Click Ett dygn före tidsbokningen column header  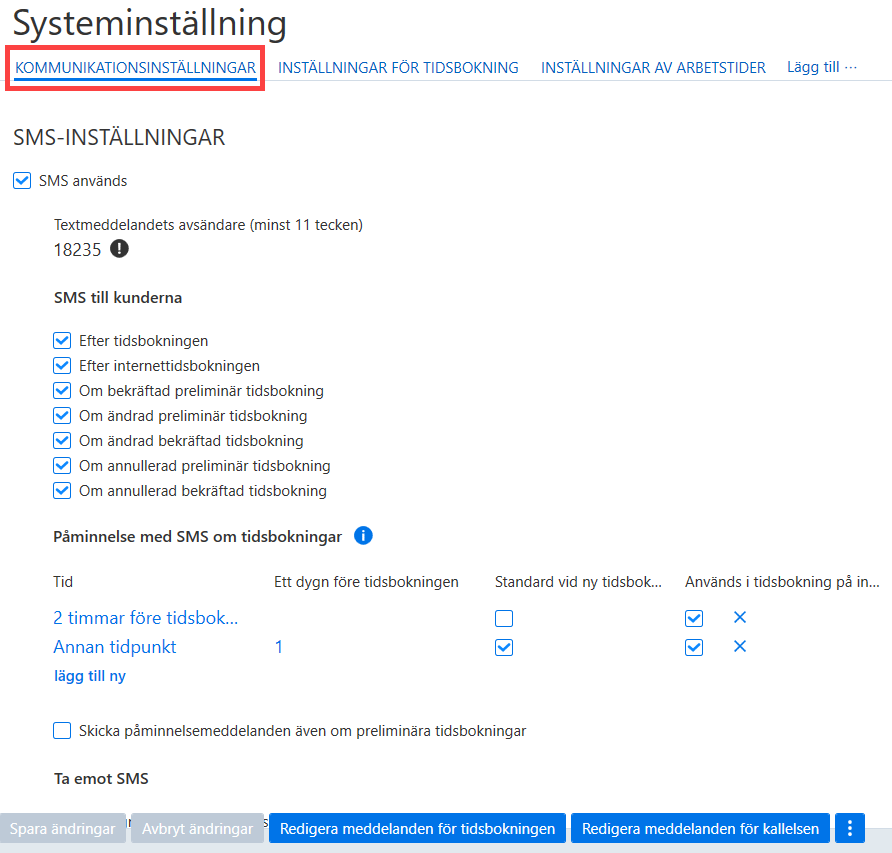point(366,582)
